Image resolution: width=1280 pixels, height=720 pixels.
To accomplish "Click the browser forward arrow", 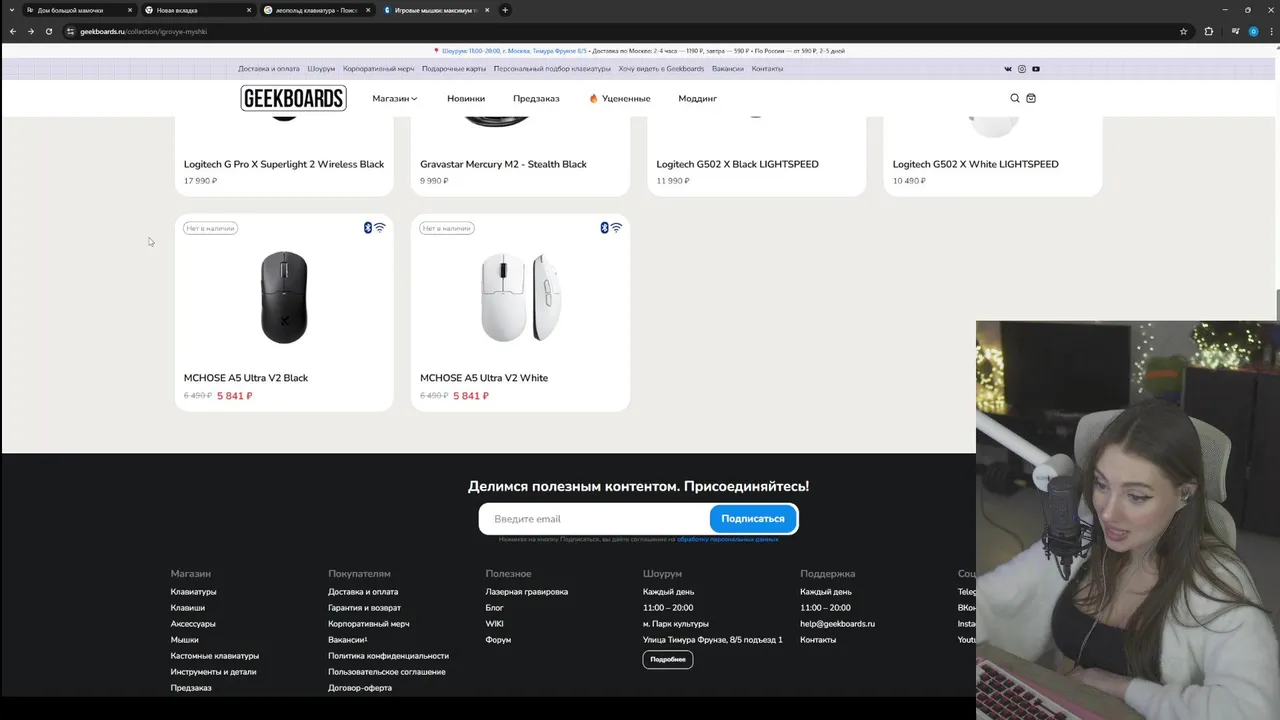I will 30,31.
